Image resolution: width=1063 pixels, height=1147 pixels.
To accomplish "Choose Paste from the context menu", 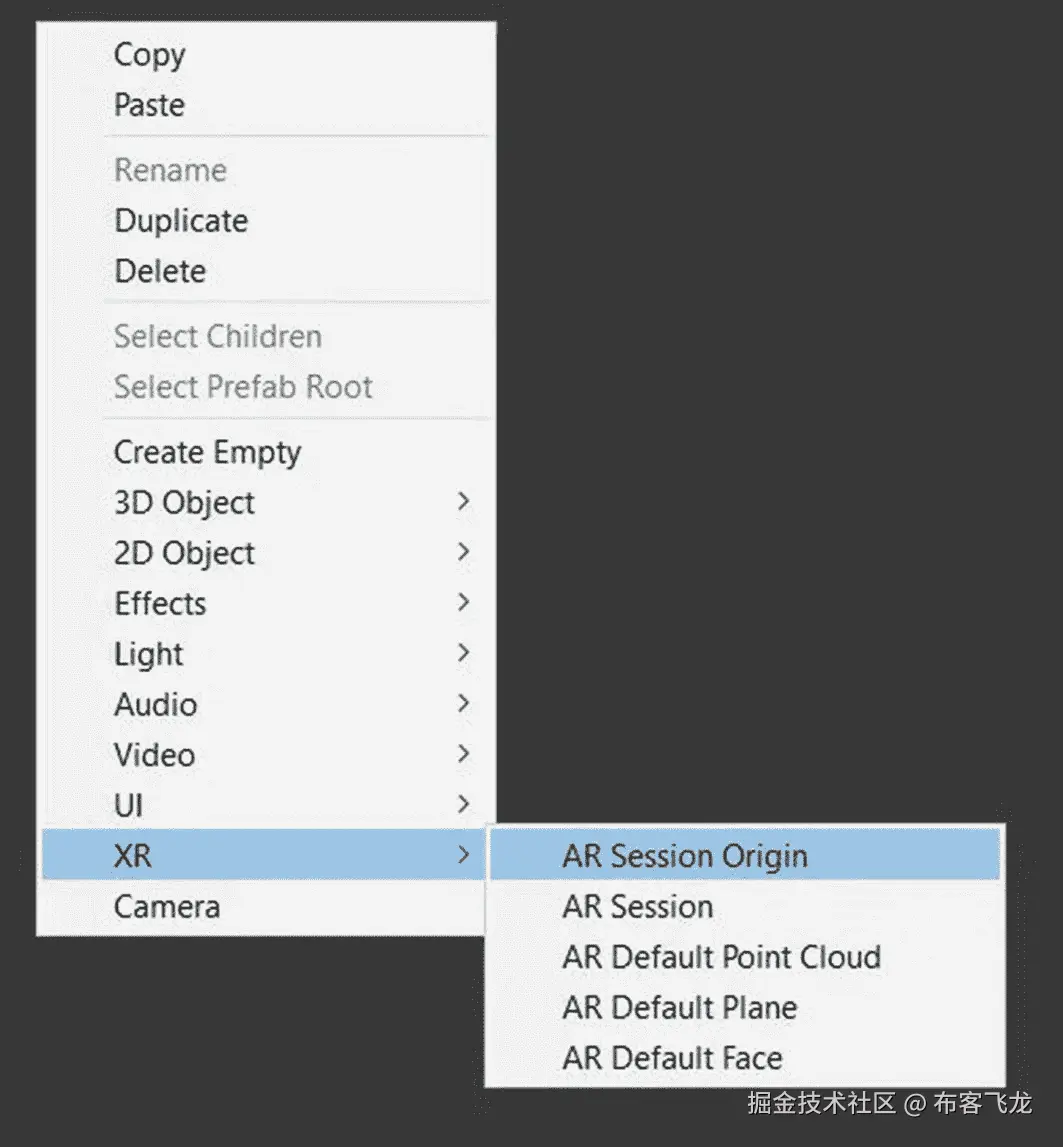I will pyautogui.click(x=150, y=105).
